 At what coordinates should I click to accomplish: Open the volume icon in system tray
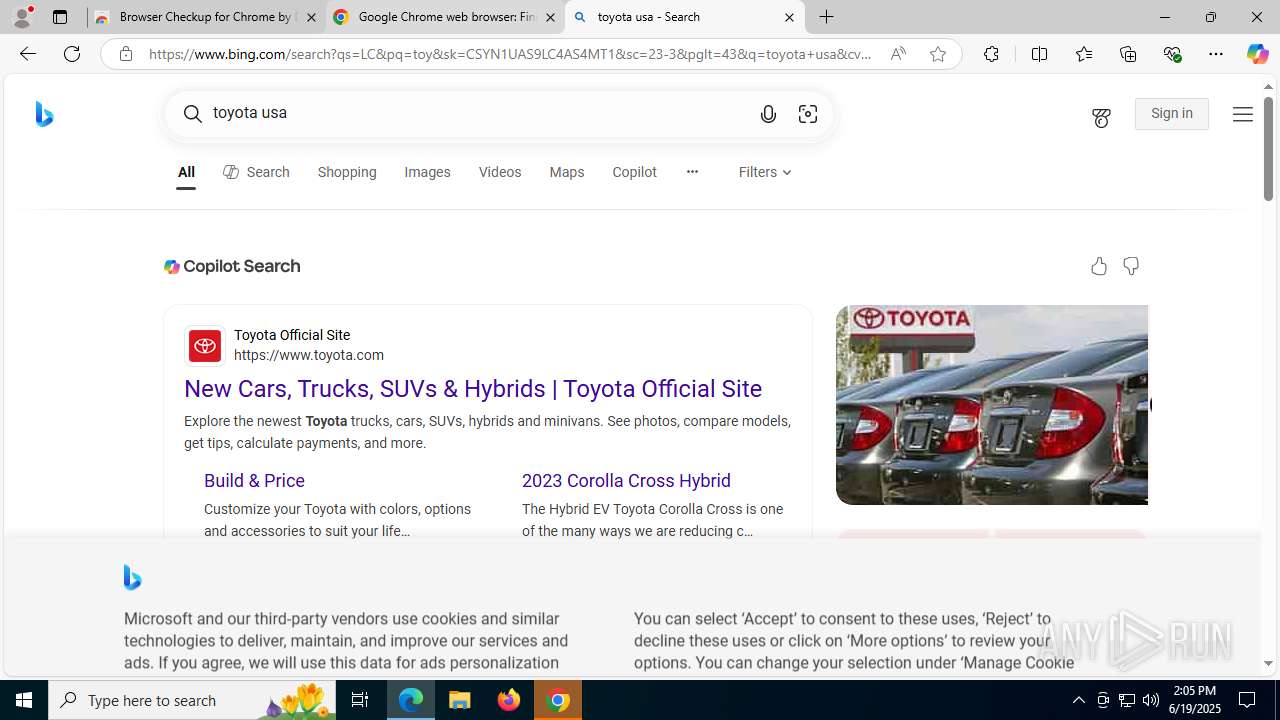[x=1151, y=700]
